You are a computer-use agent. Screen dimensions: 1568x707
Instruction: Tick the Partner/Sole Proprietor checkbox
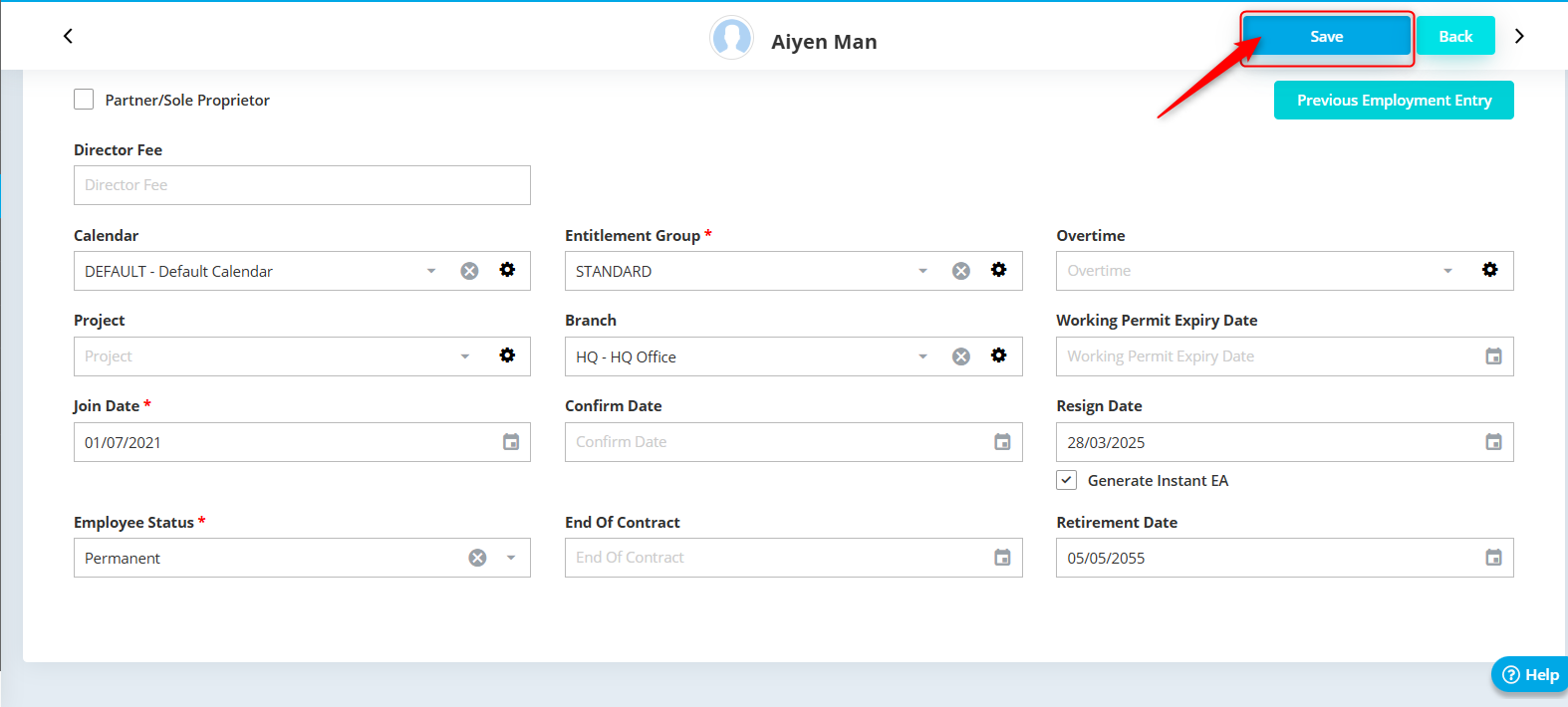click(x=84, y=100)
